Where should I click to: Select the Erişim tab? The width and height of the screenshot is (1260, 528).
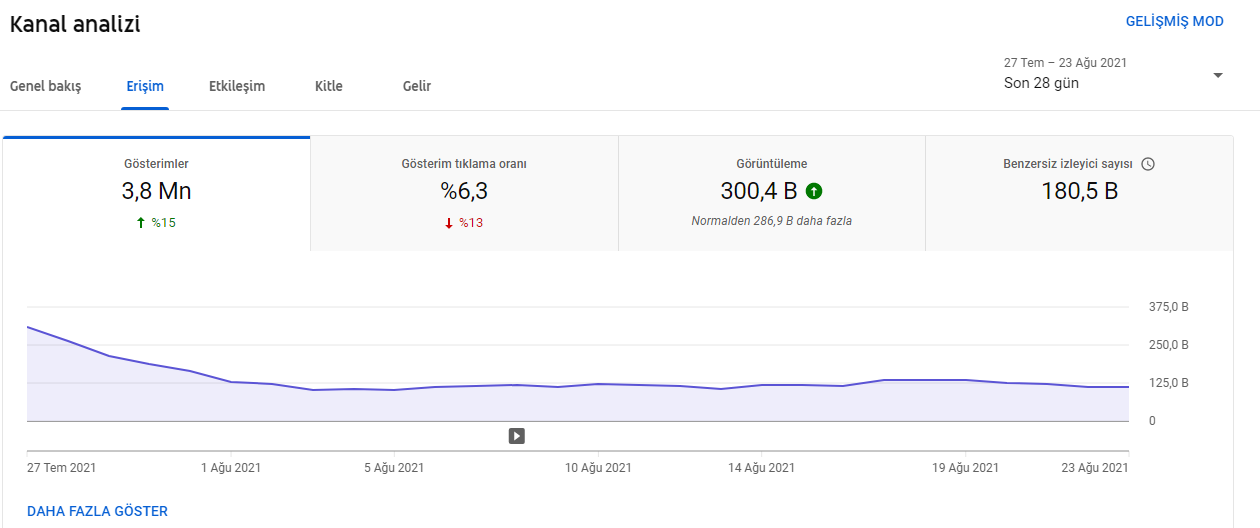pyautogui.click(x=145, y=86)
